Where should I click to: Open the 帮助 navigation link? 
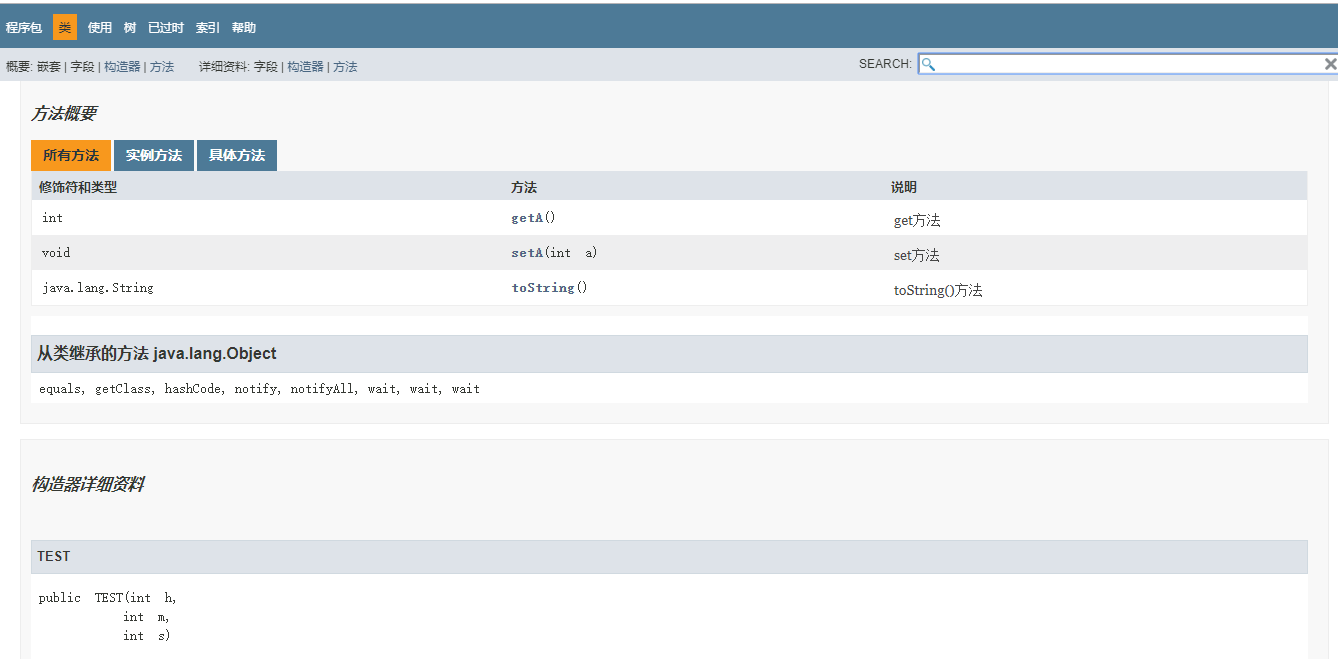244,27
